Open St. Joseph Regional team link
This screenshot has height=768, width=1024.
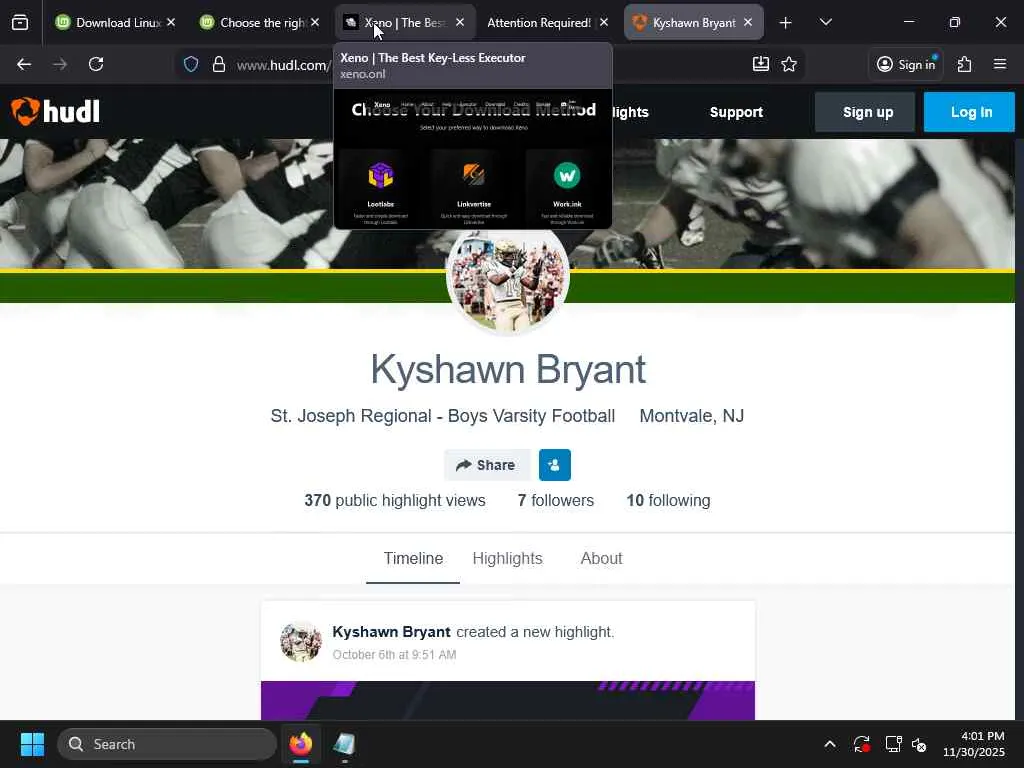(x=443, y=416)
